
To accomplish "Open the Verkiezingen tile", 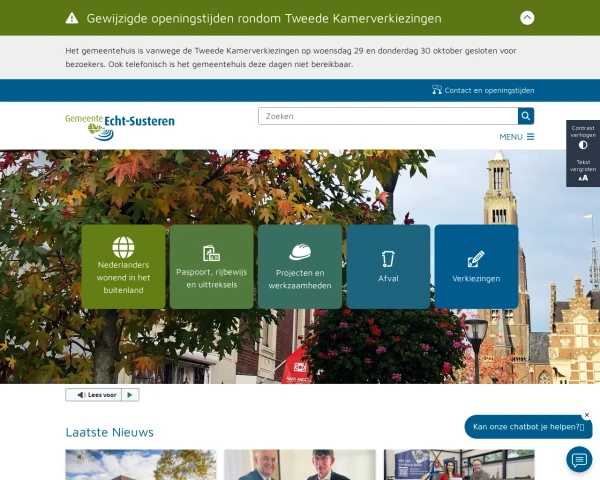I will (x=476, y=266).
